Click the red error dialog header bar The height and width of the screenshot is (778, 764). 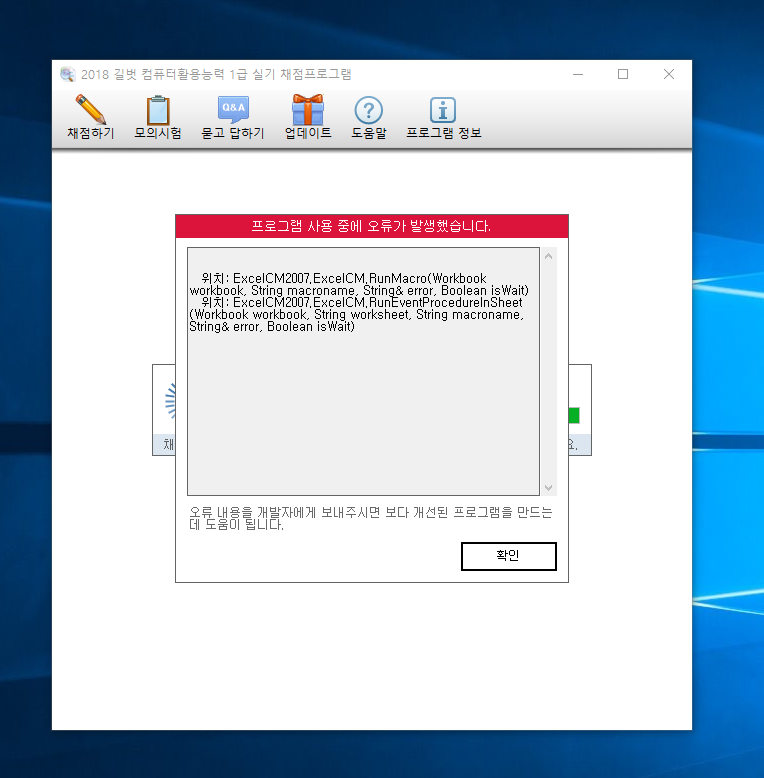[371, 226]
